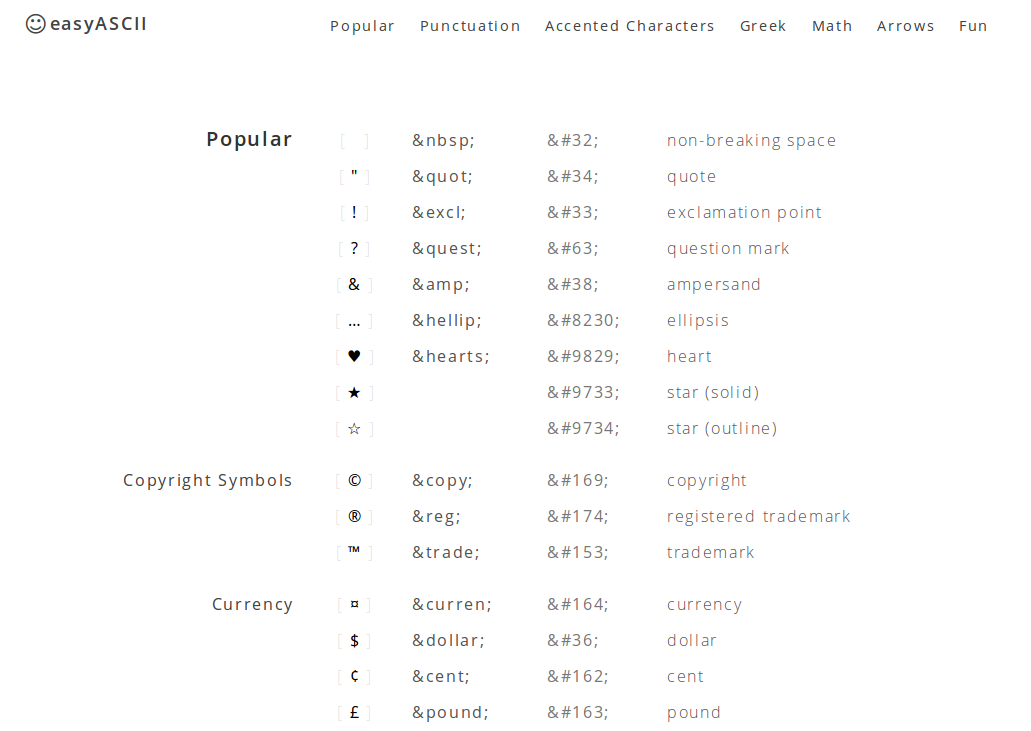Jump to the Arrows section
The height and width of the screenshot is (731, 1031).
[905, 26]
